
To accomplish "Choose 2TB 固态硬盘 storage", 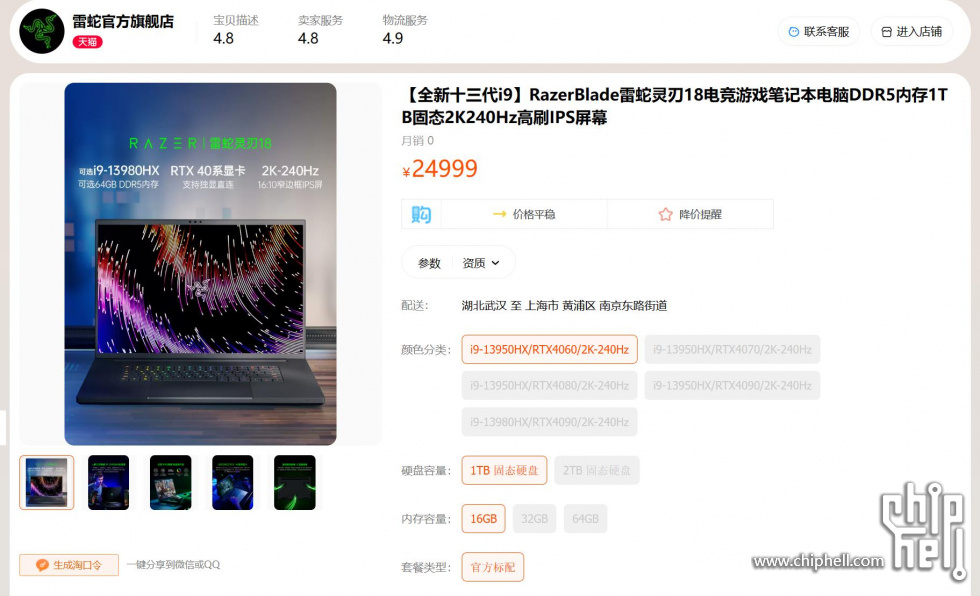I will [x=597, y=470].
